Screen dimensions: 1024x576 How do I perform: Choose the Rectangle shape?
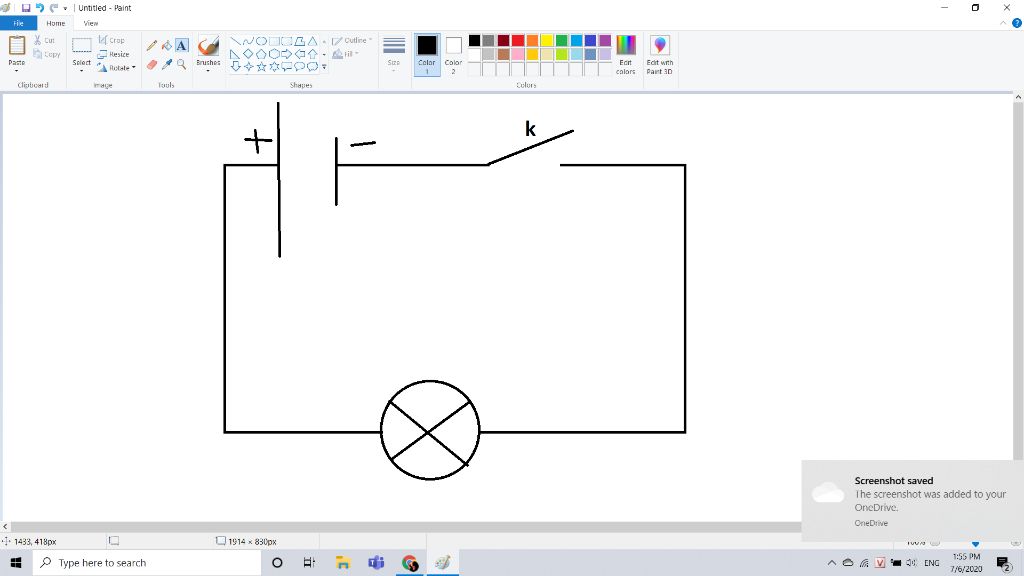(274, 41)
